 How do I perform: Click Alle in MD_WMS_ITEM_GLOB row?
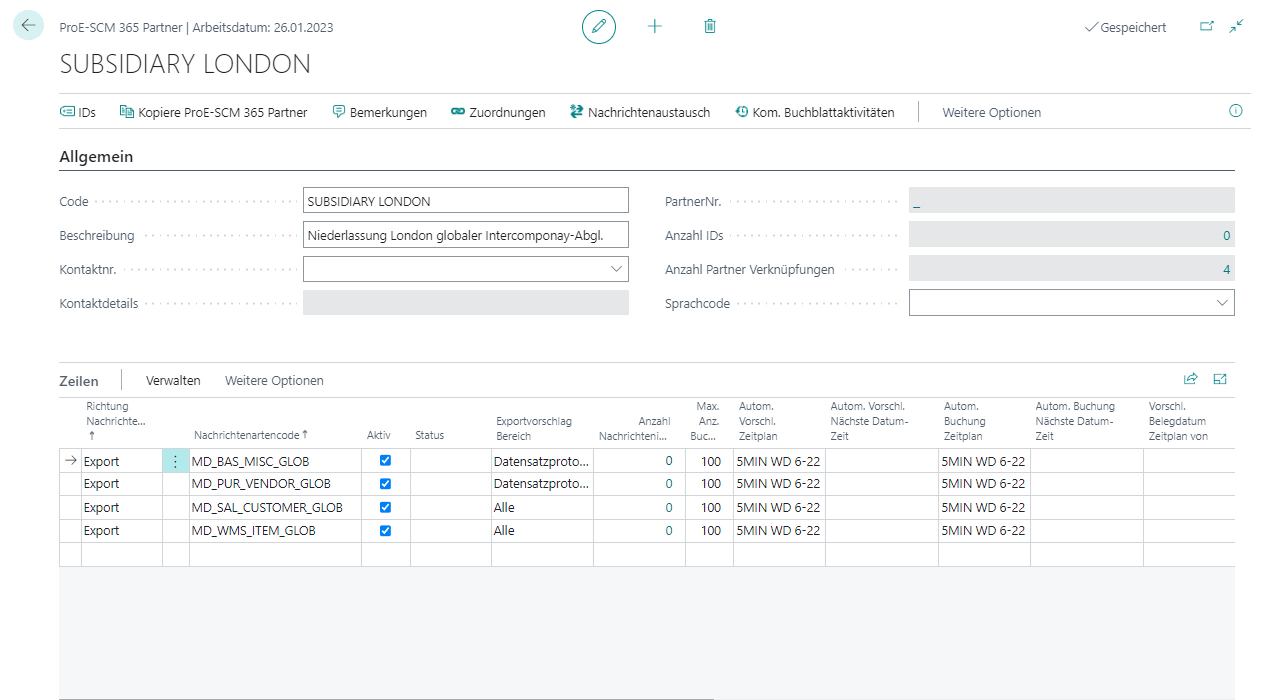coord(542,531)
